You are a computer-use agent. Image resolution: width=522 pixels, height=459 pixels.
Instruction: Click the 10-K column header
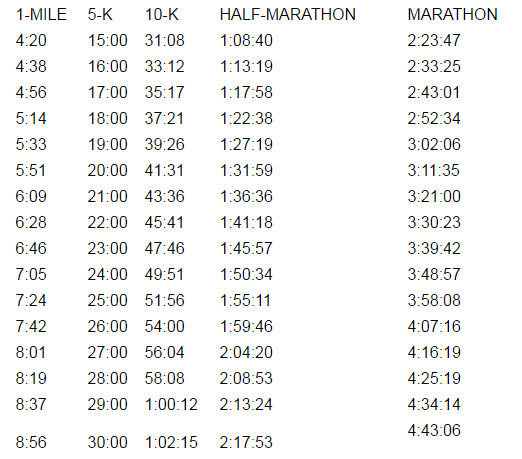pos(162,15)
